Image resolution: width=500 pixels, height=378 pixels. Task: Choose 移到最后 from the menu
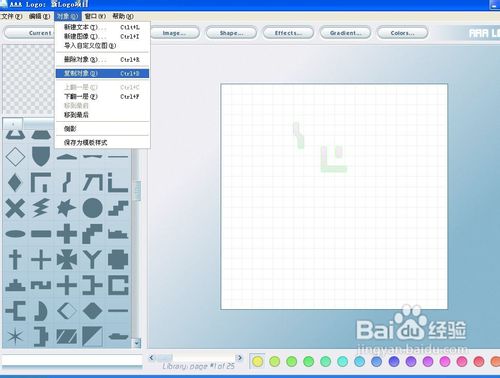pos(102,115)
